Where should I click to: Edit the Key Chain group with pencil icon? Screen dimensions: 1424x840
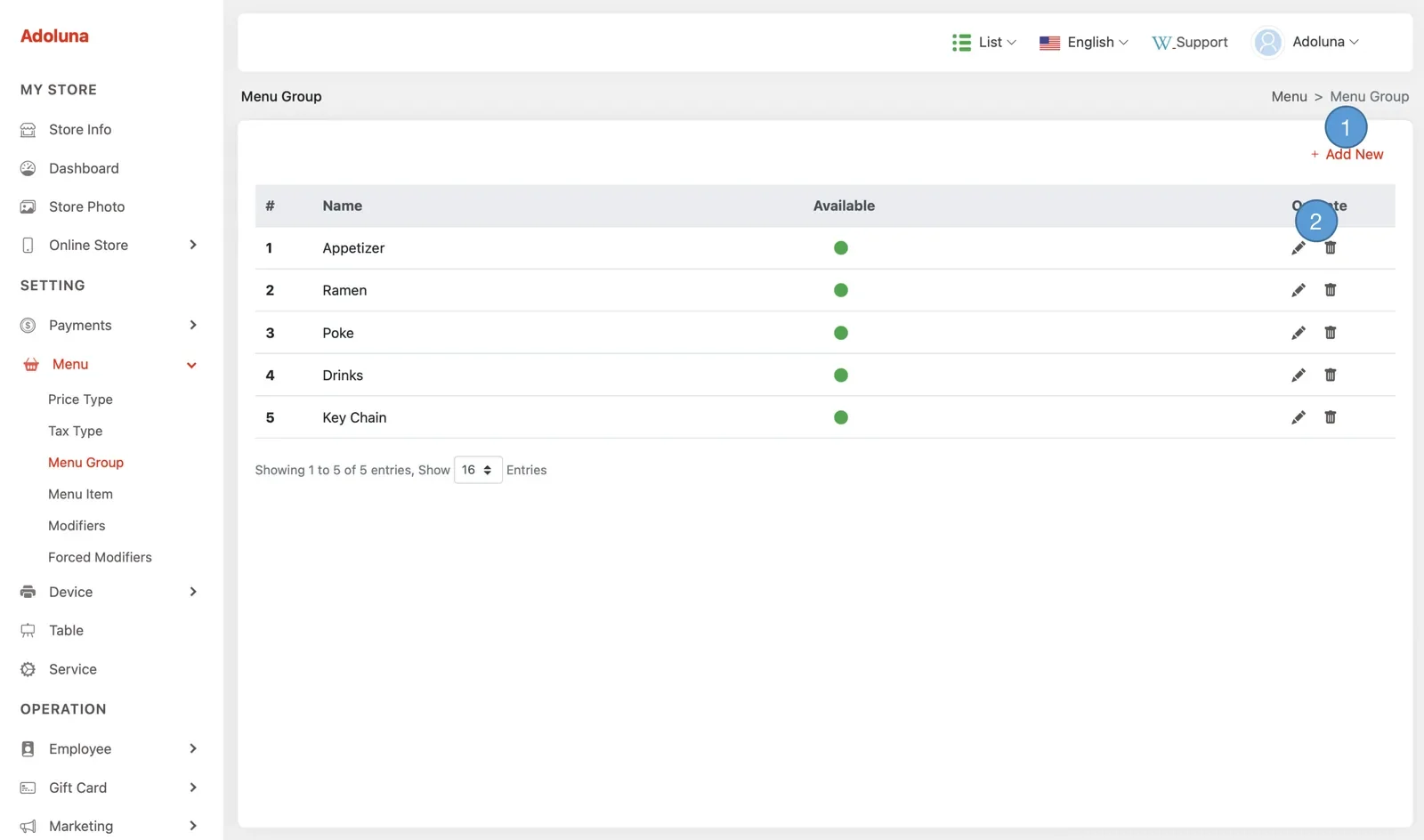coord(1299,417)
